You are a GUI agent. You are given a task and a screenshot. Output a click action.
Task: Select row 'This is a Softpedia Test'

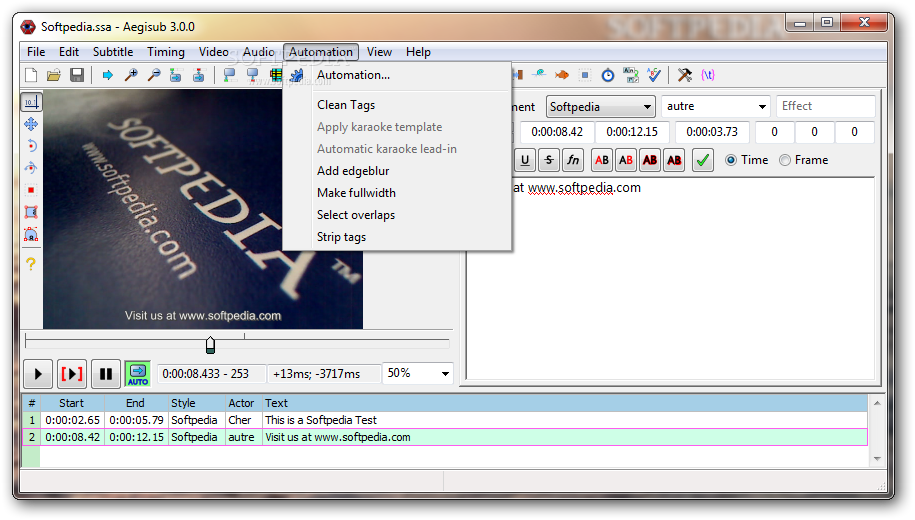[x=445, y=420]
